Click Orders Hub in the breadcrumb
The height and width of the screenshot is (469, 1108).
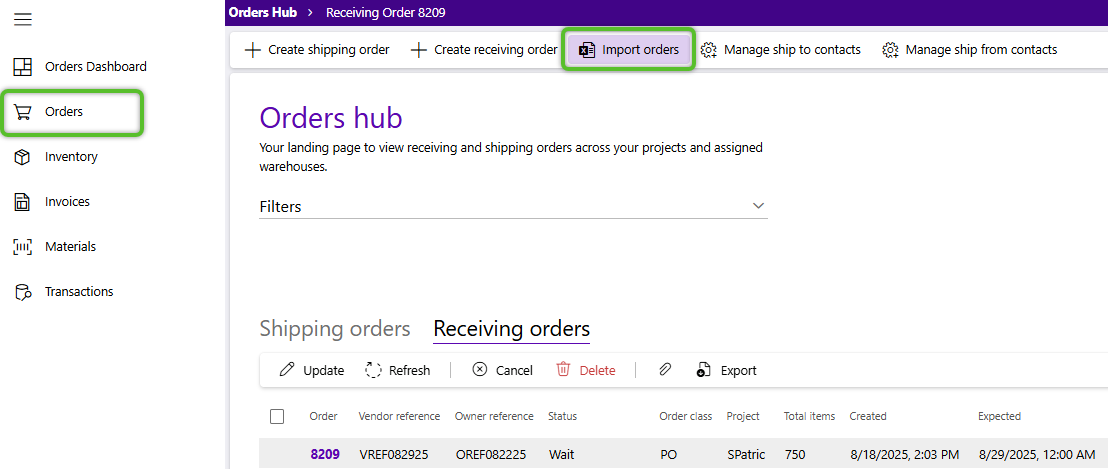(262, 13)
